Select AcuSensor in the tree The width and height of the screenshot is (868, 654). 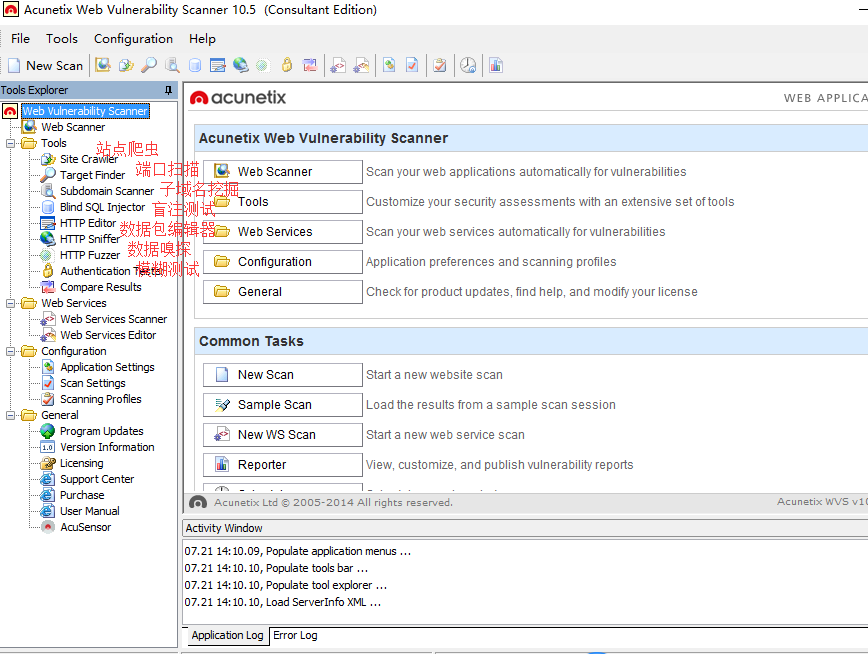tap(85, 528)
